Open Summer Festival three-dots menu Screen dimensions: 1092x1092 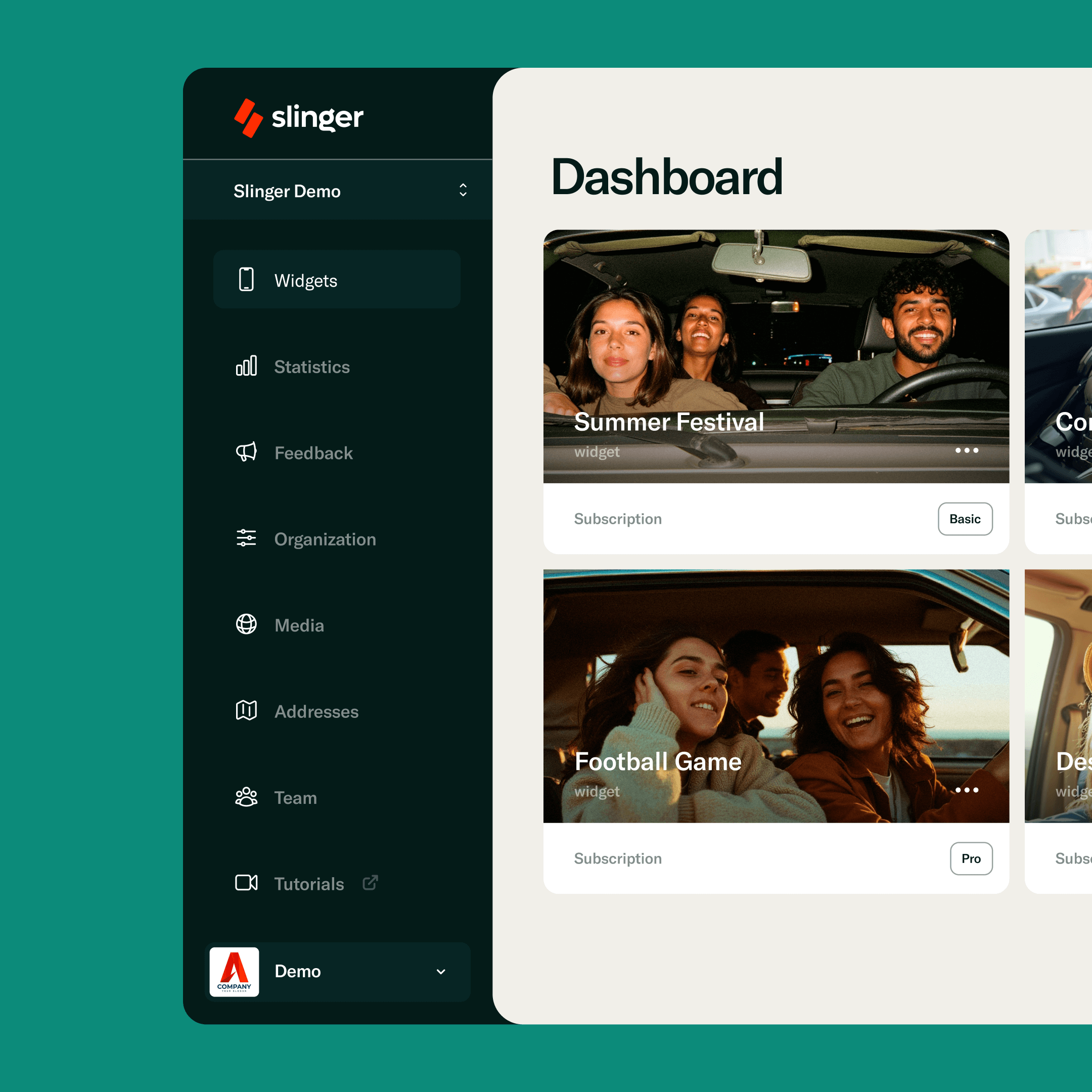tap(967, 450)
